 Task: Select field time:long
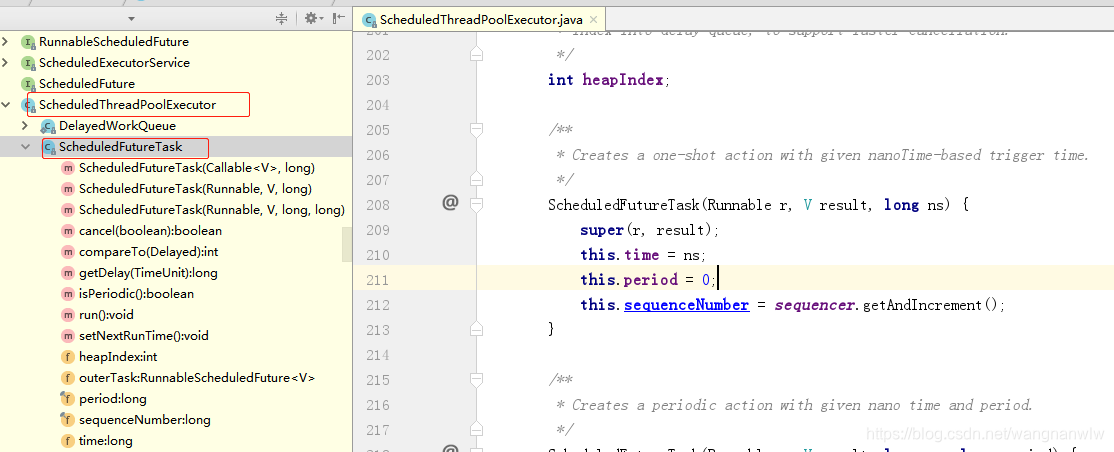[106, 441]
